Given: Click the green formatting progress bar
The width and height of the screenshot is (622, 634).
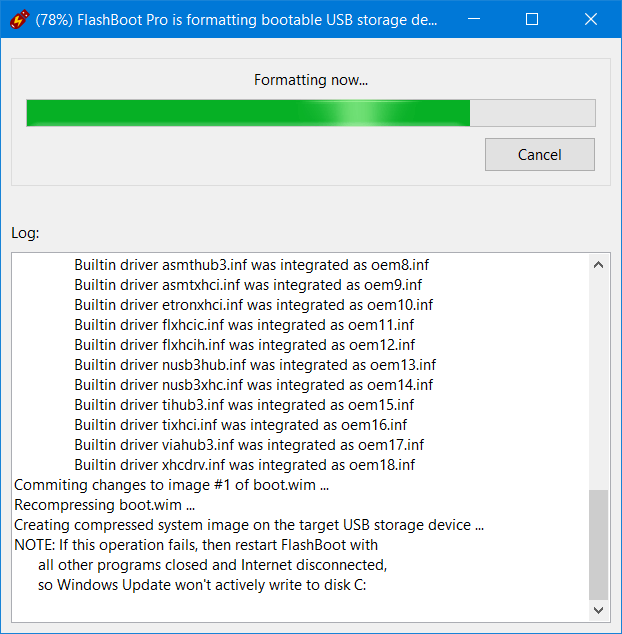Looking at the screenshot, I should click(x=311, y=113).
